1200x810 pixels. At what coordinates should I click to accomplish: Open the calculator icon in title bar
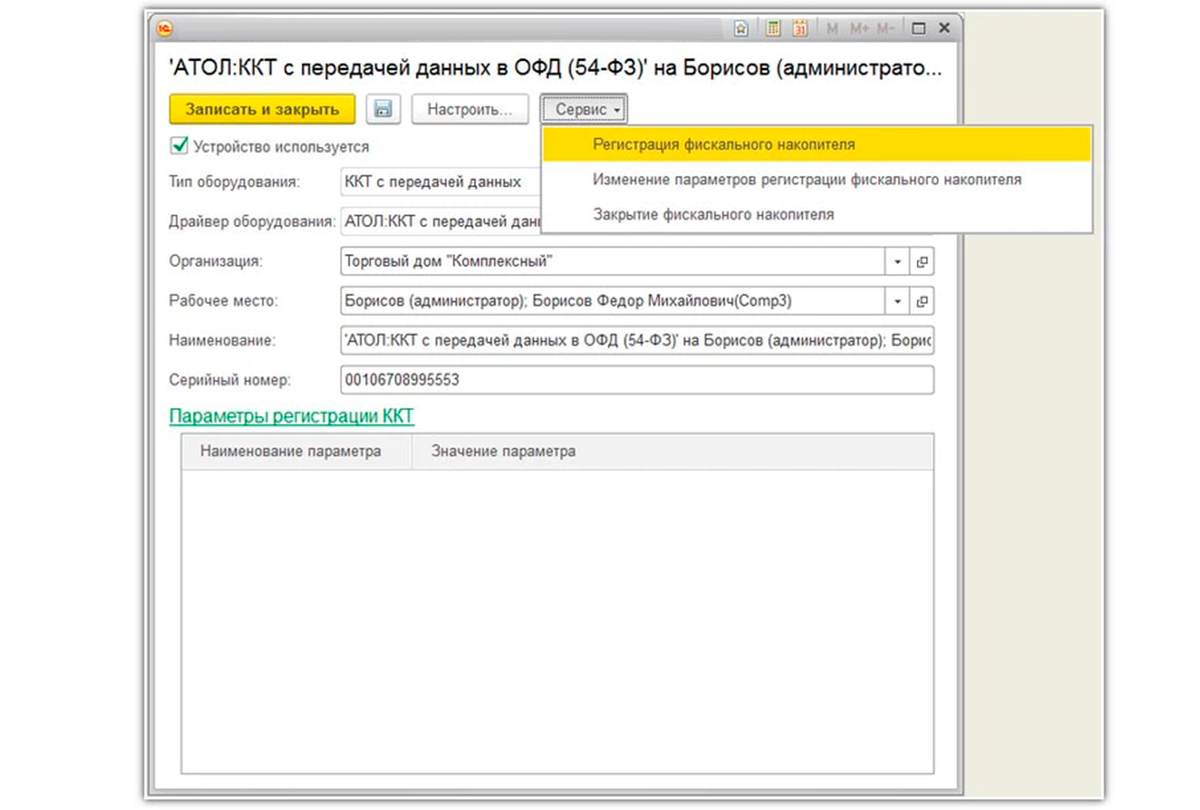(x=773, y=29)
